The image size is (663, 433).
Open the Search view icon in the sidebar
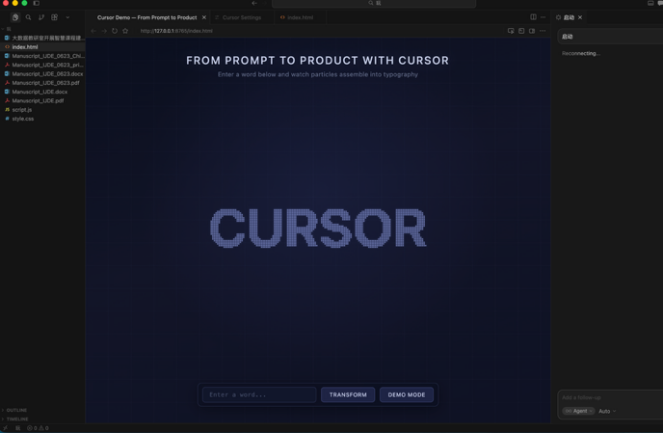(28, 17)
